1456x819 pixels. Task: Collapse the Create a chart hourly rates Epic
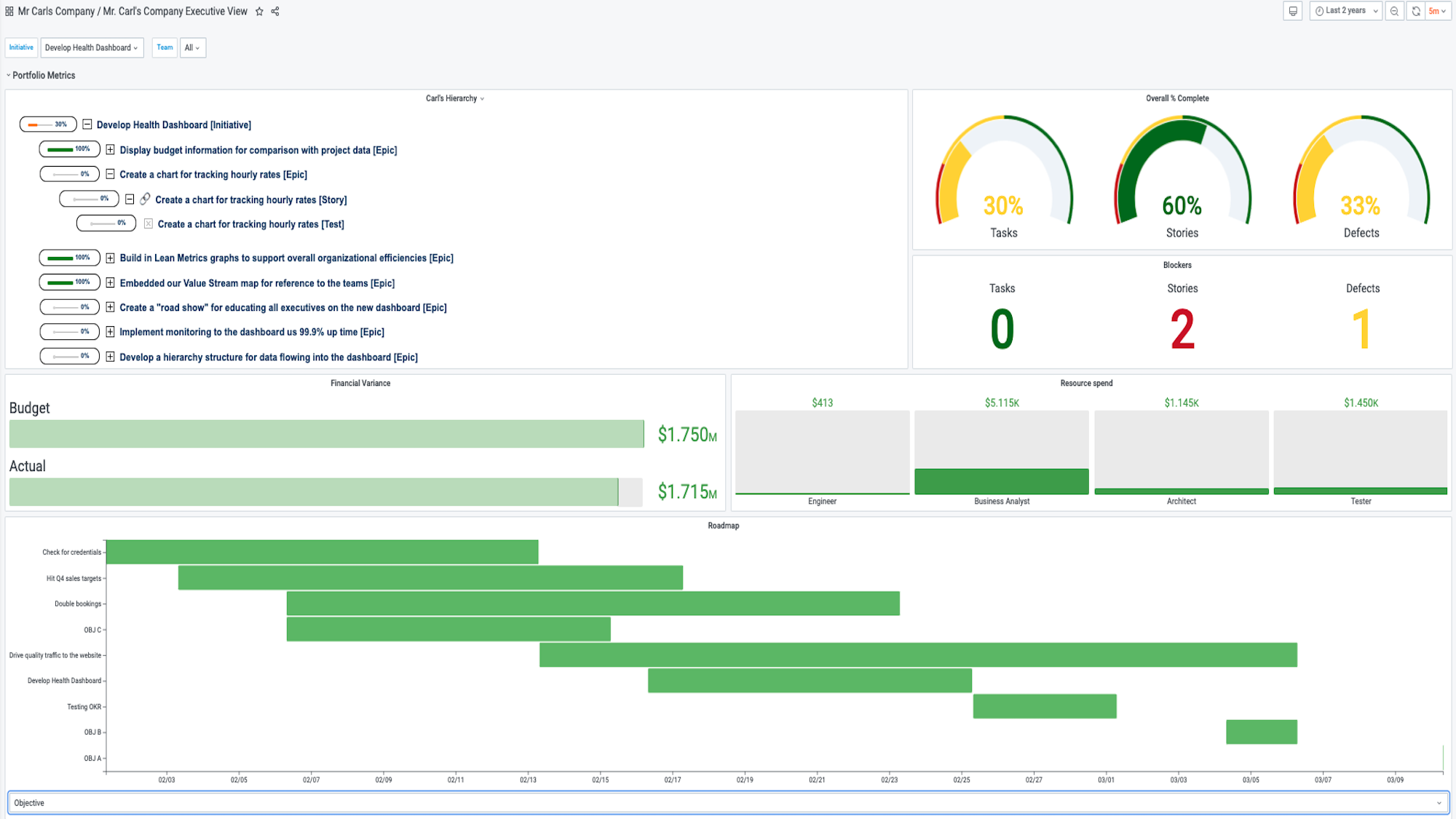pyautogui.click(x=110, y=174)
